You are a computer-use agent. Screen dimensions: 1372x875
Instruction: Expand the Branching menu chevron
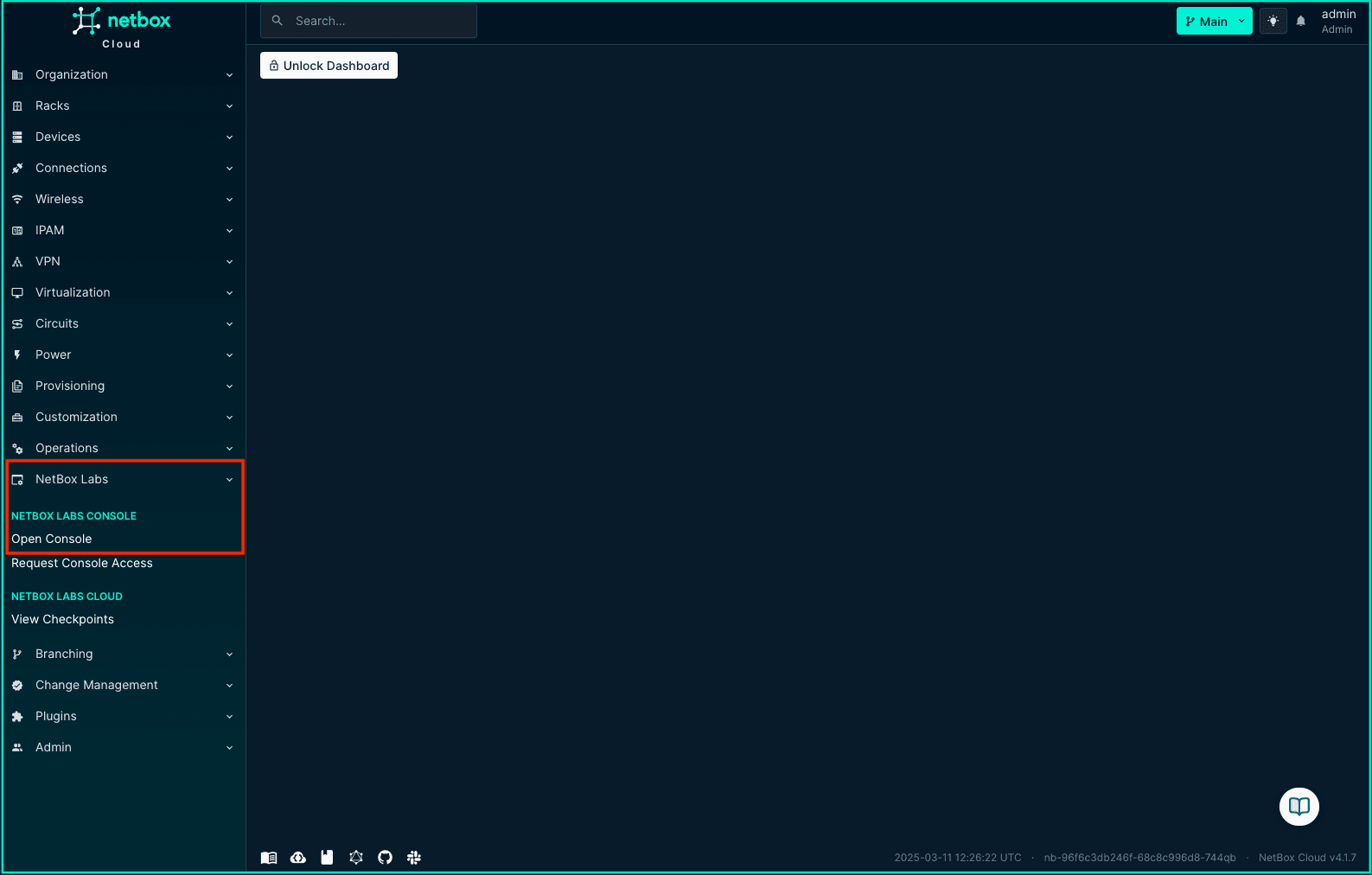tap(230, 655)
